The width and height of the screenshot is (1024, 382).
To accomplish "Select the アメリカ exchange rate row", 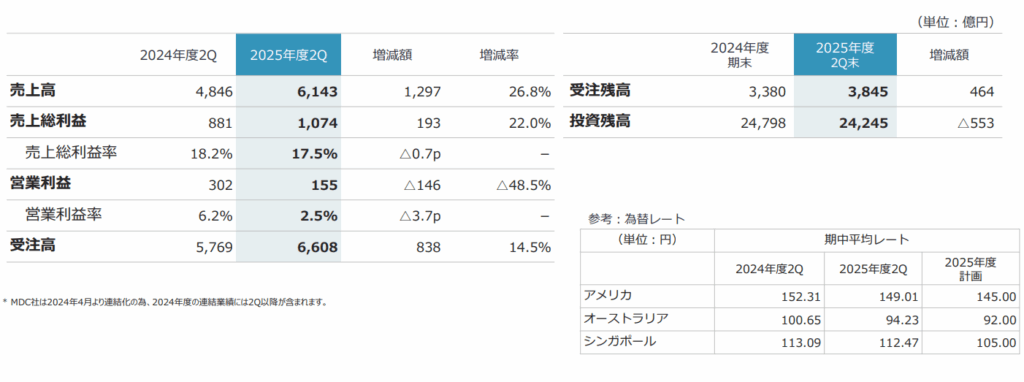I will pos(799,296).
